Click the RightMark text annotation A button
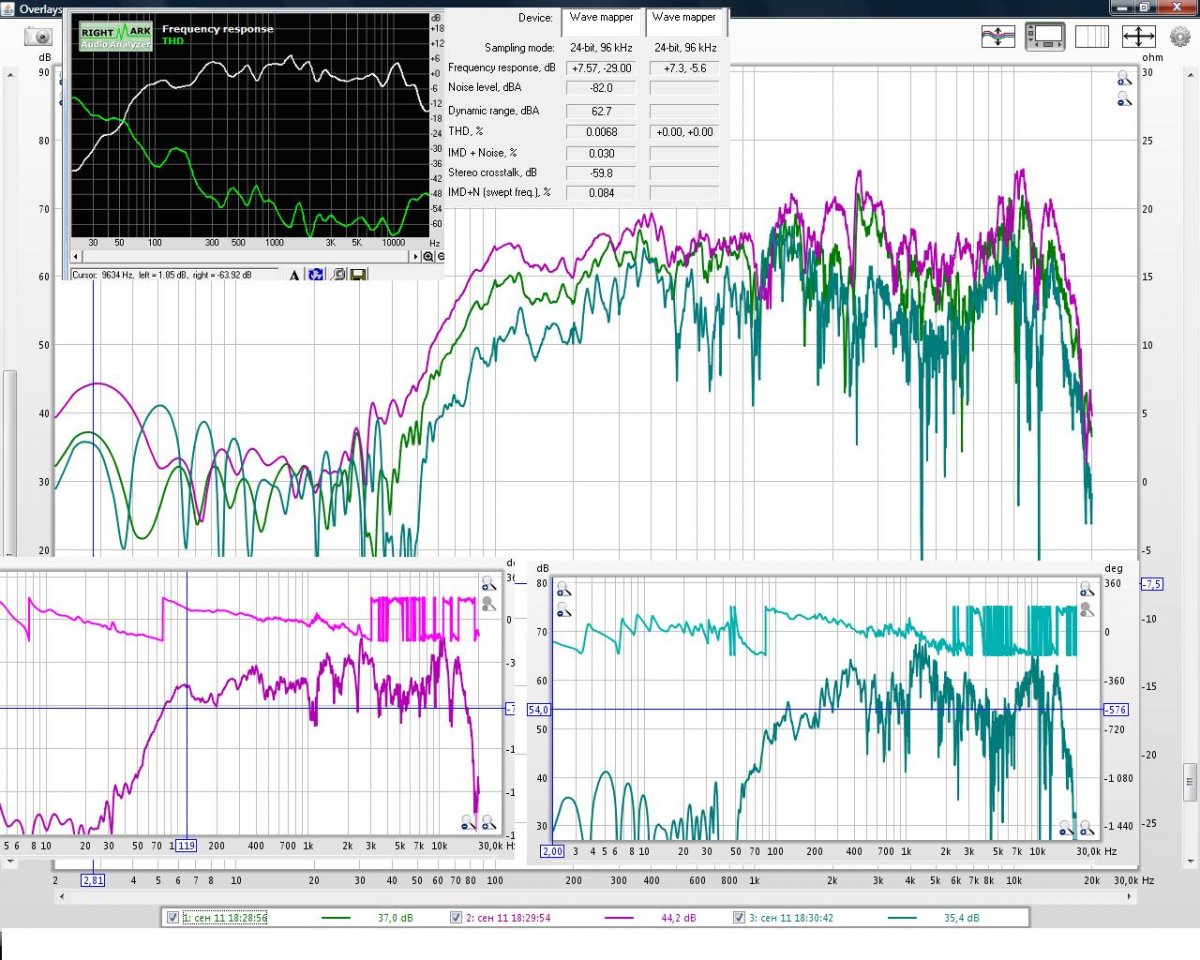1200x960 pixels. [x=295, y=275]
